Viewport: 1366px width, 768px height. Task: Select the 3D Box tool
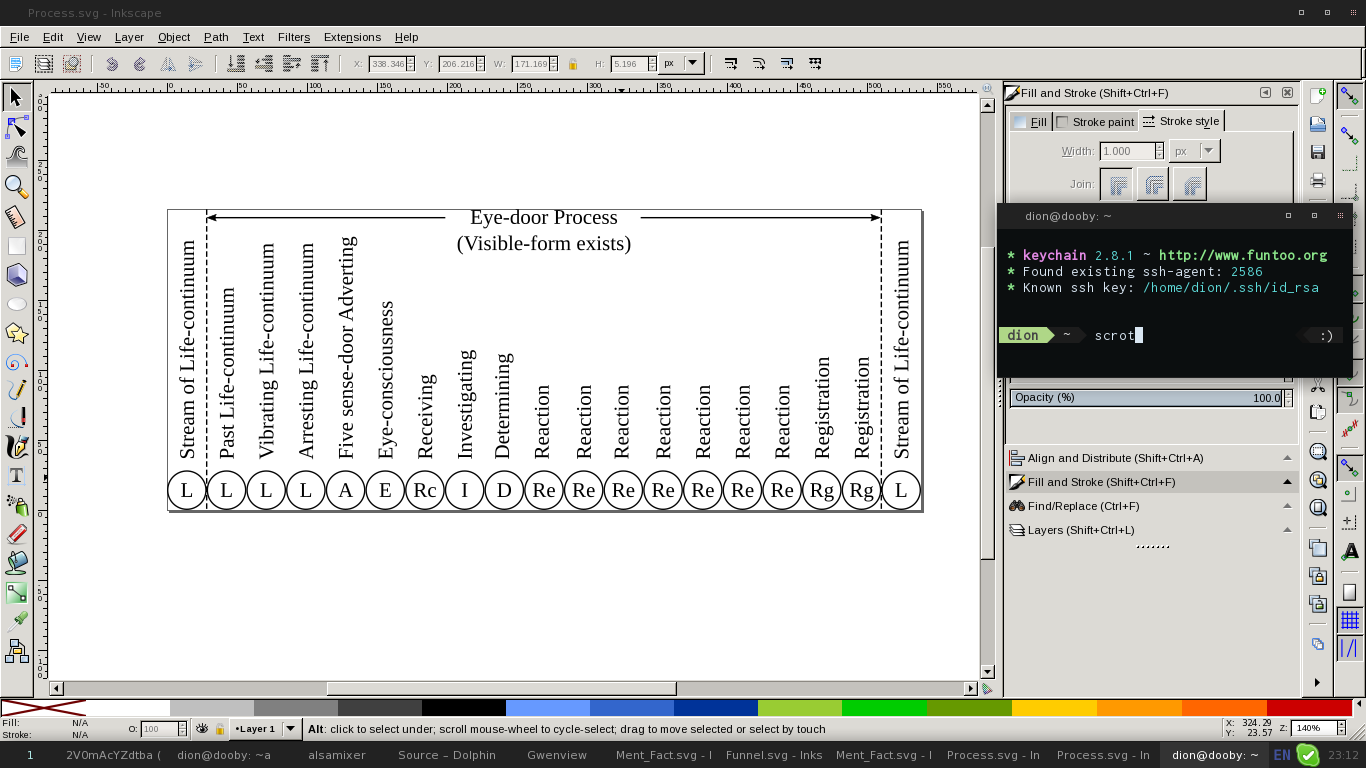point(16,274)
